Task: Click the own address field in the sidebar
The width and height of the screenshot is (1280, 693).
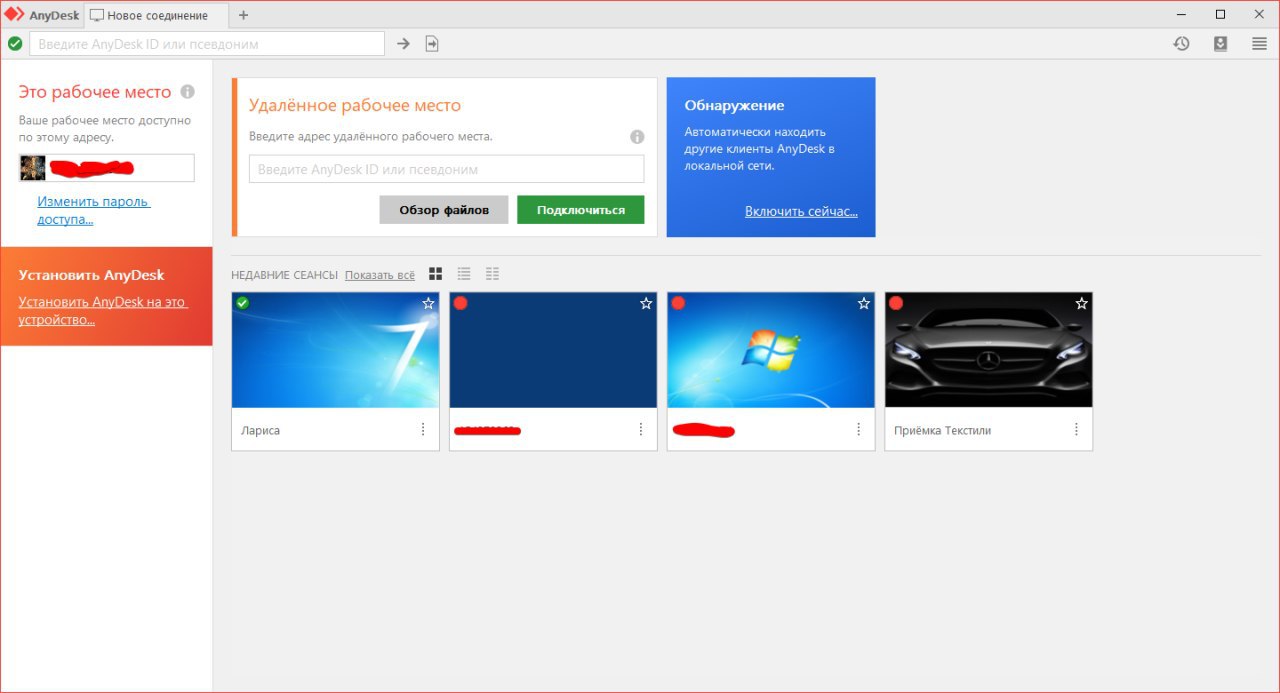Action: point(107,168)
